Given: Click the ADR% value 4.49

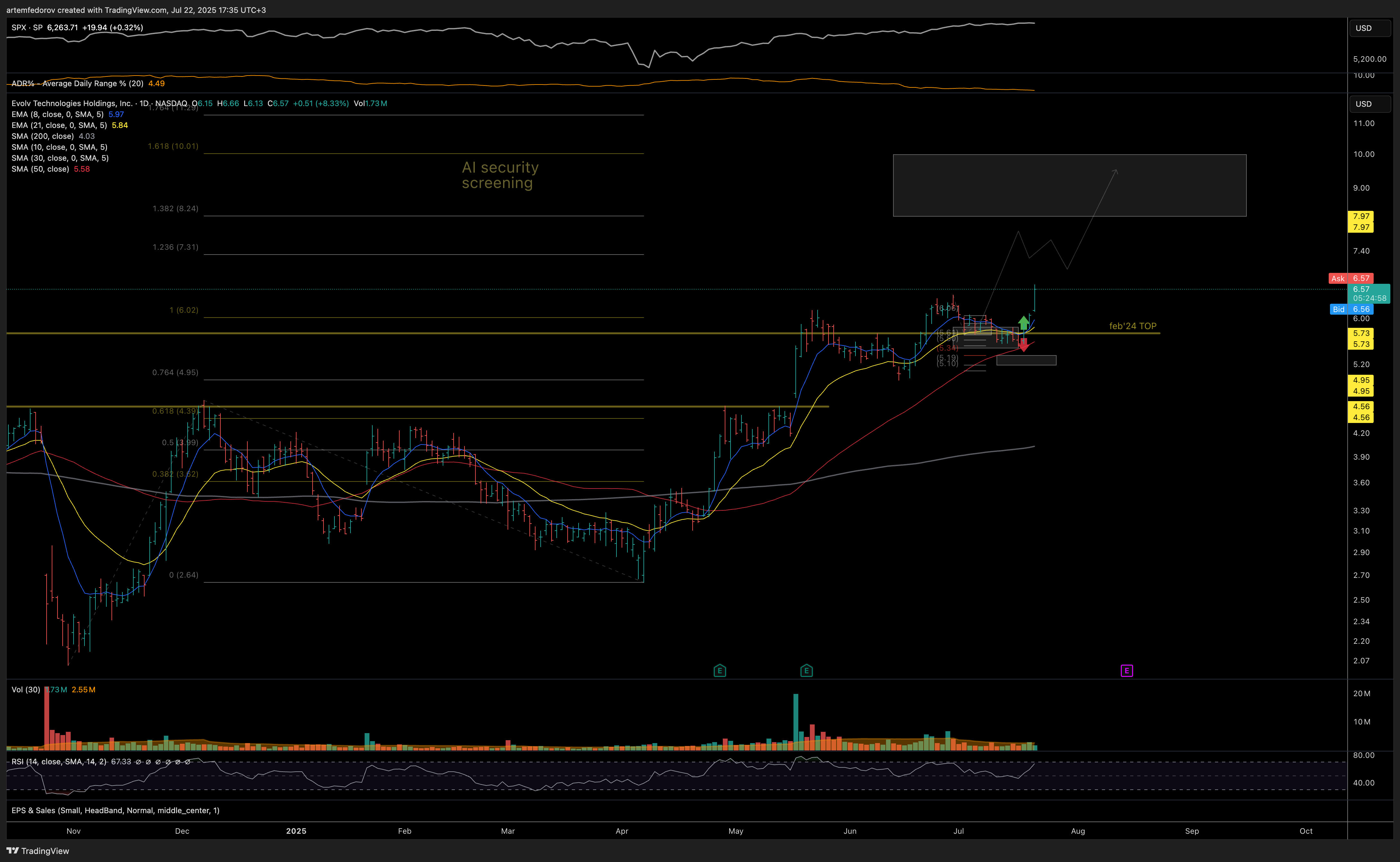Looking at the screenshot, I should tap(156, 83).
